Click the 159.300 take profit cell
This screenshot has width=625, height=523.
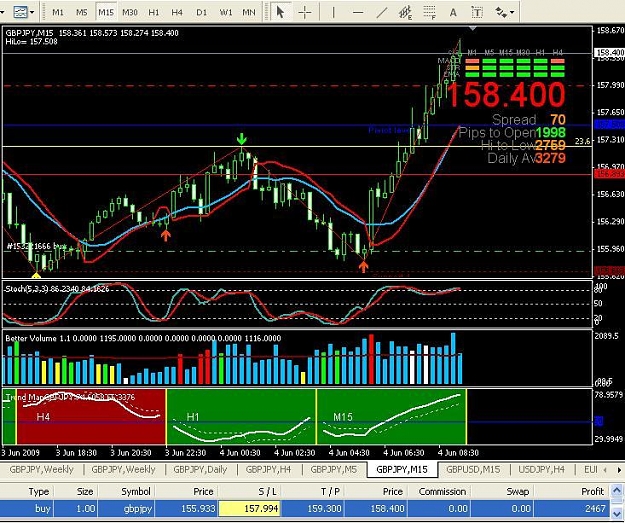tap(312, 509)
